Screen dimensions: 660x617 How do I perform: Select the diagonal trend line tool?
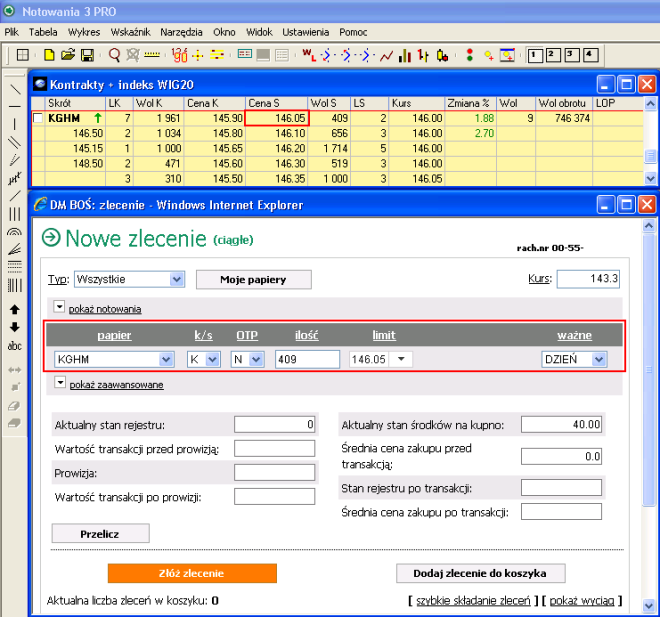(15, 89)
